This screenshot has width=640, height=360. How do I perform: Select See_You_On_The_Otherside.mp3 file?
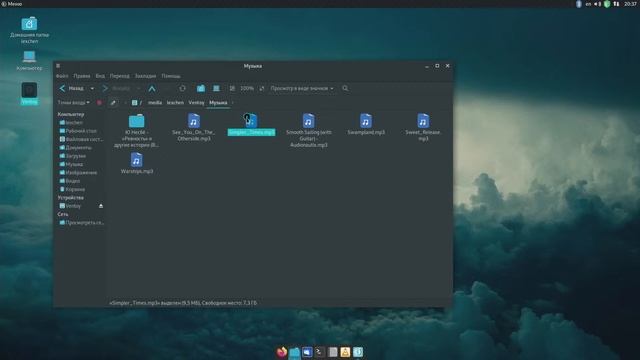point(193,127)
